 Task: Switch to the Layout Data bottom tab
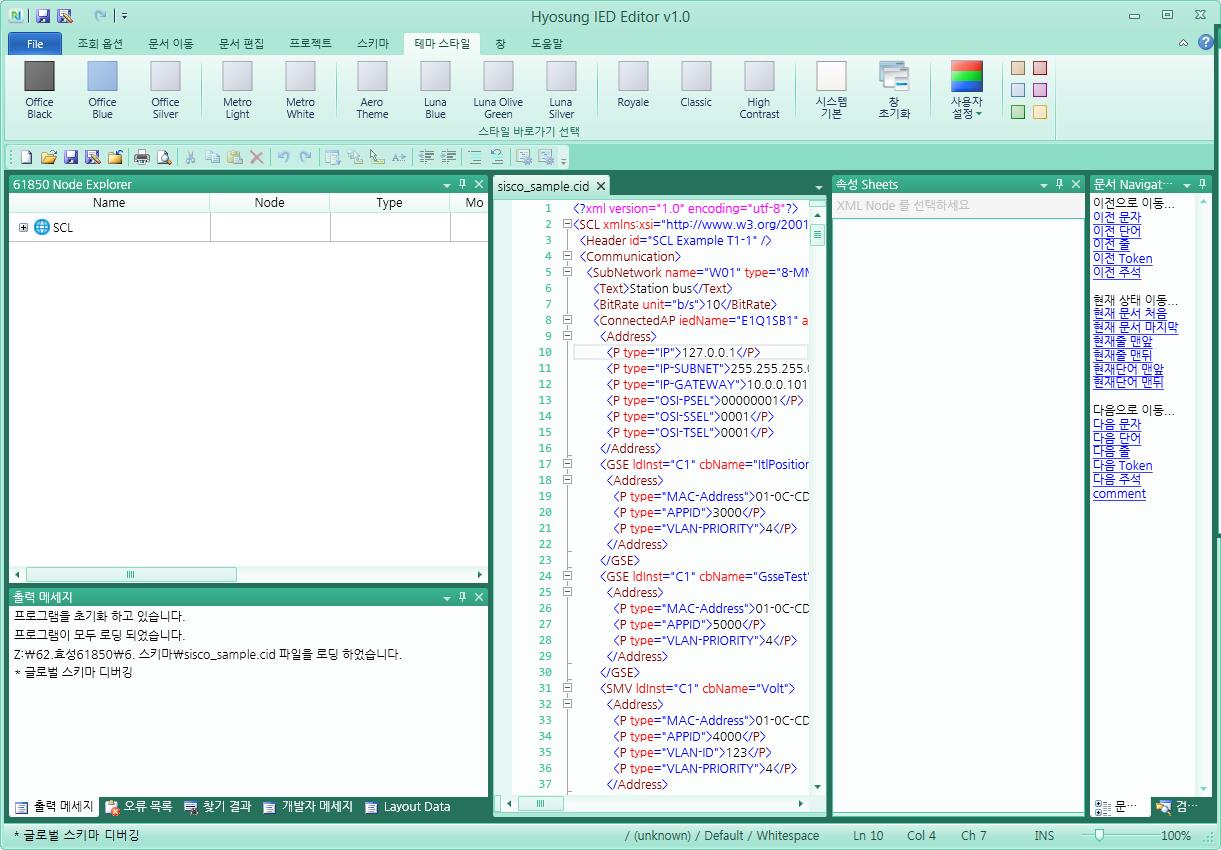[407, 807]
